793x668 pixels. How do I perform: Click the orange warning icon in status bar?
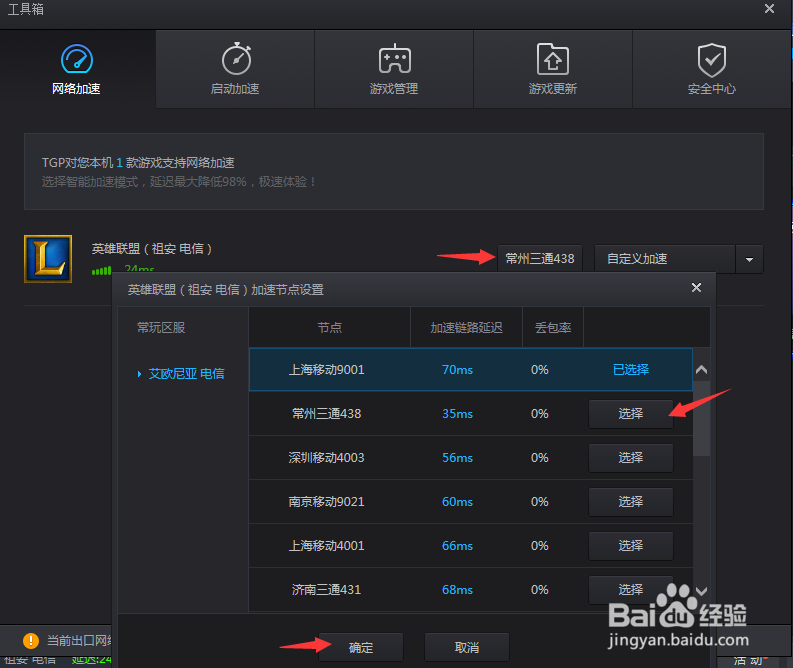point(31,641)
